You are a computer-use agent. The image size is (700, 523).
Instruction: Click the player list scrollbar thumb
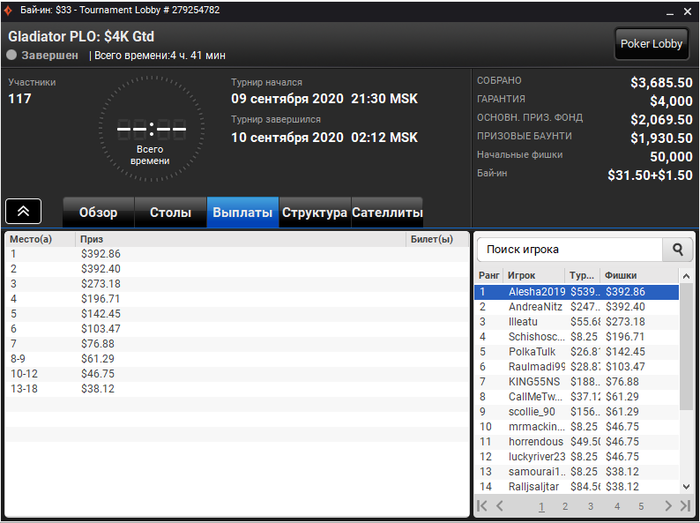(x=686, y=346)
